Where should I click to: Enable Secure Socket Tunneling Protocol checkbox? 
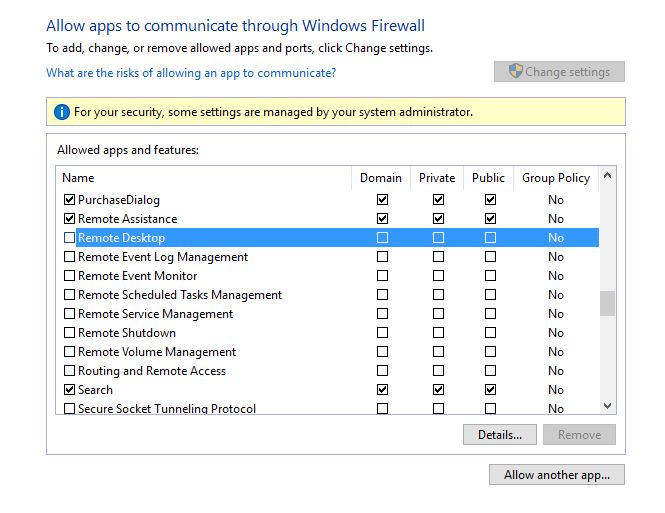point(69,408)
